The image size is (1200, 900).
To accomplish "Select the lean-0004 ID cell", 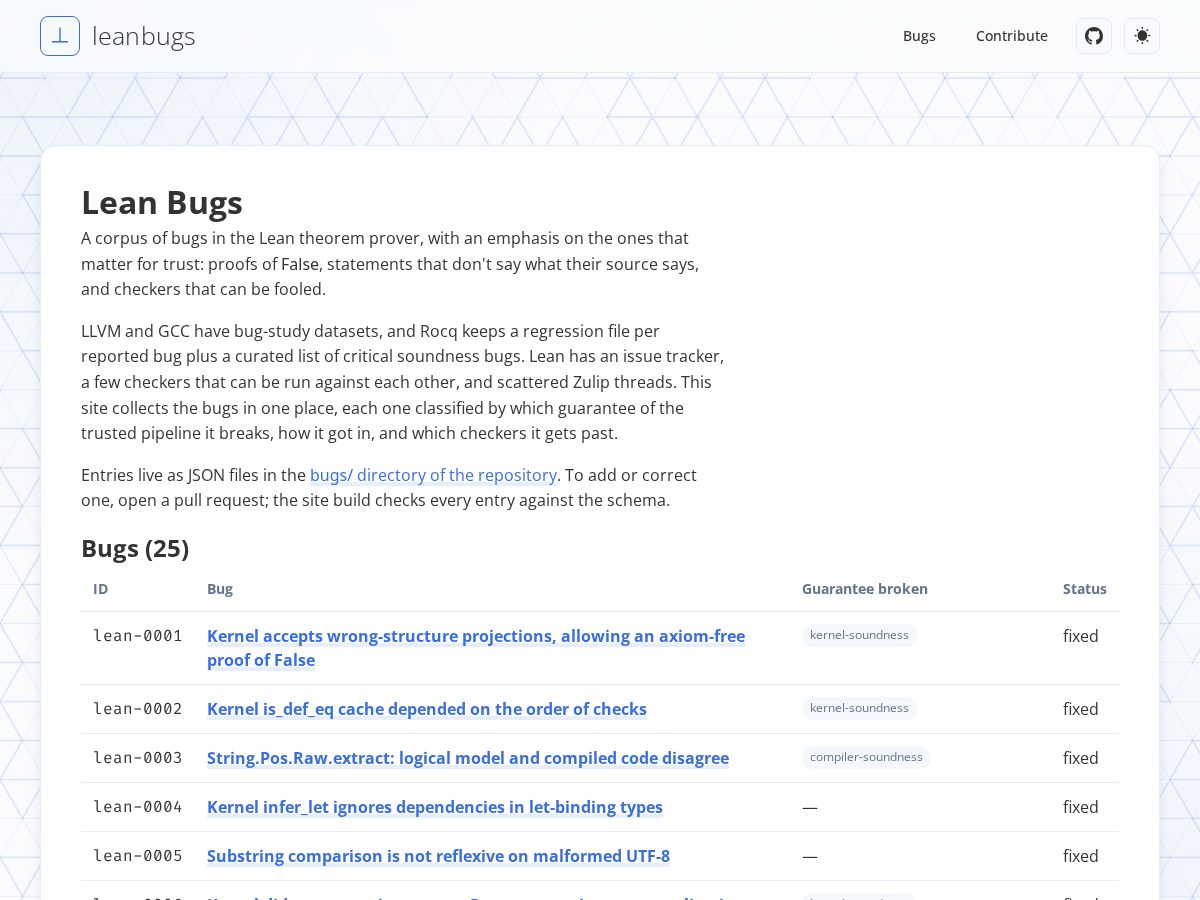I will [138, 807].
